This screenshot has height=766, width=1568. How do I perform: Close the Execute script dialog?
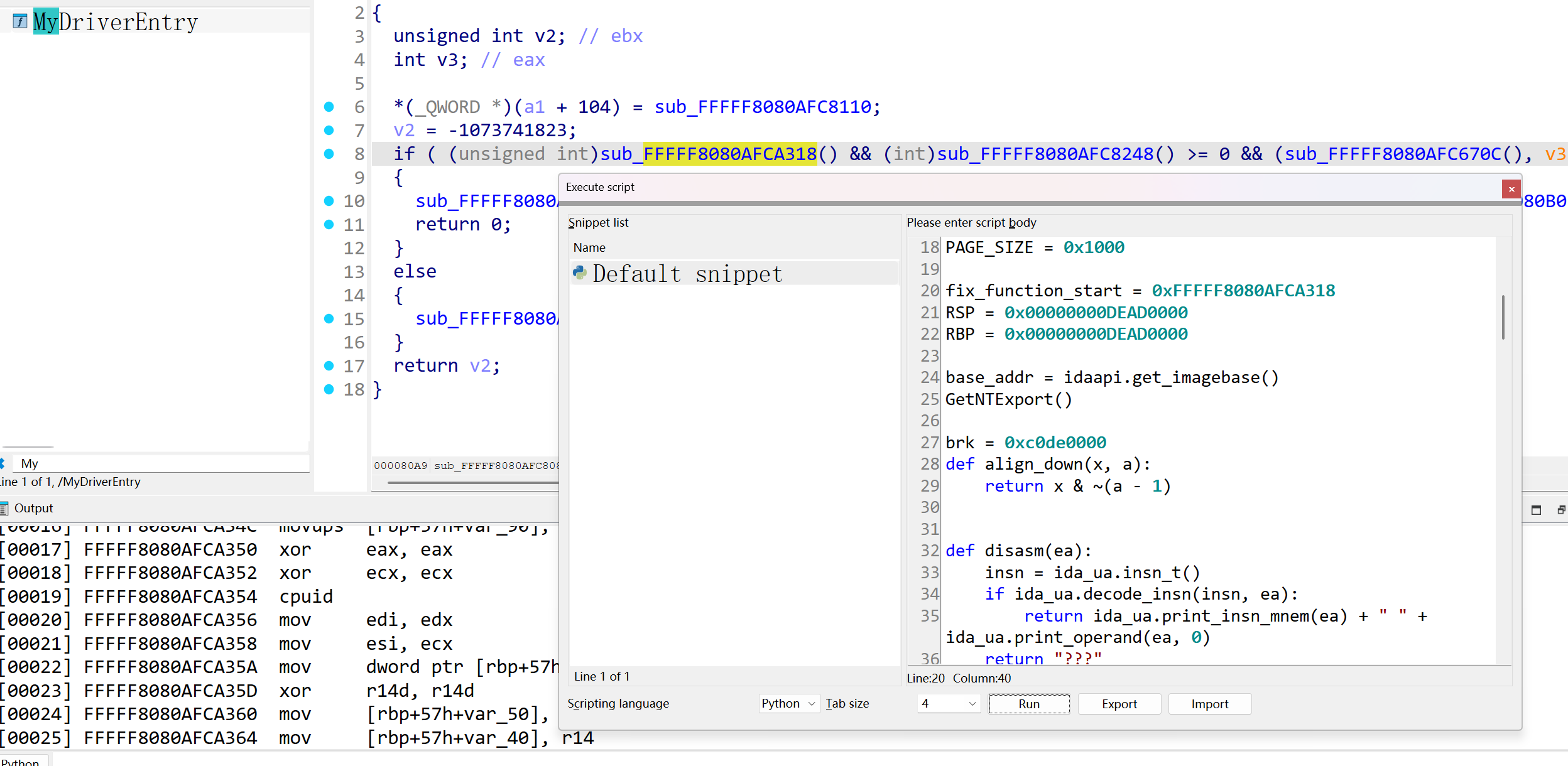pos(1511,189)
